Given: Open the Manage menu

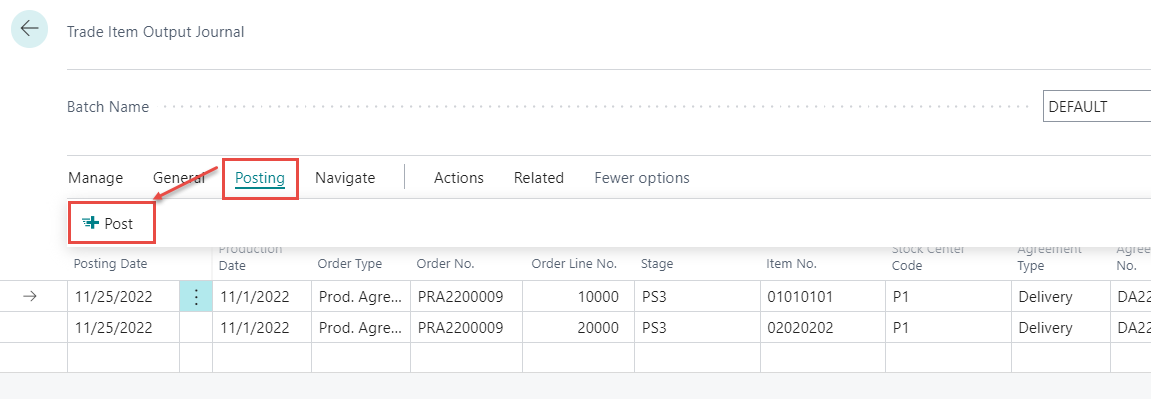Looking at the screenshot, I should [95, 177].
